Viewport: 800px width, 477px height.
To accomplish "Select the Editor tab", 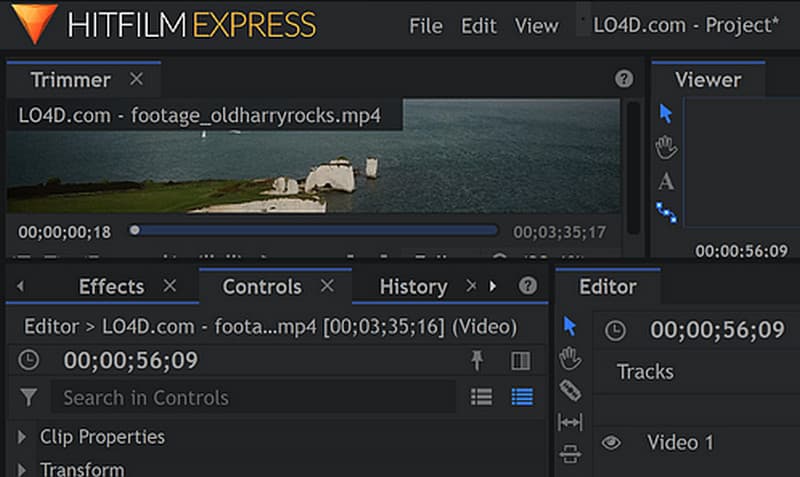I will click(608, 287).
